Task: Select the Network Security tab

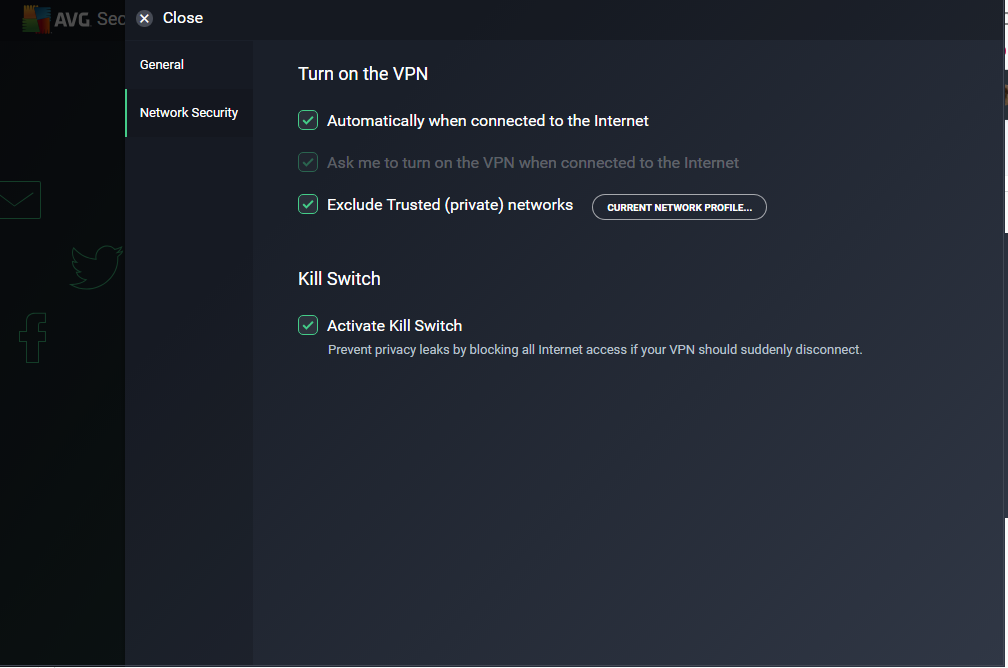Action: click(x=189, y=113)
